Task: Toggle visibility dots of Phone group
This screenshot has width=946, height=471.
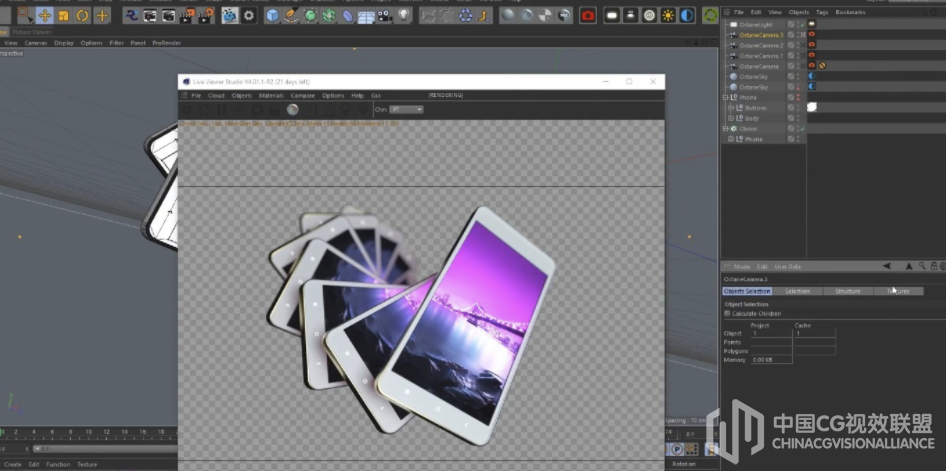Action: click(798, 97)
